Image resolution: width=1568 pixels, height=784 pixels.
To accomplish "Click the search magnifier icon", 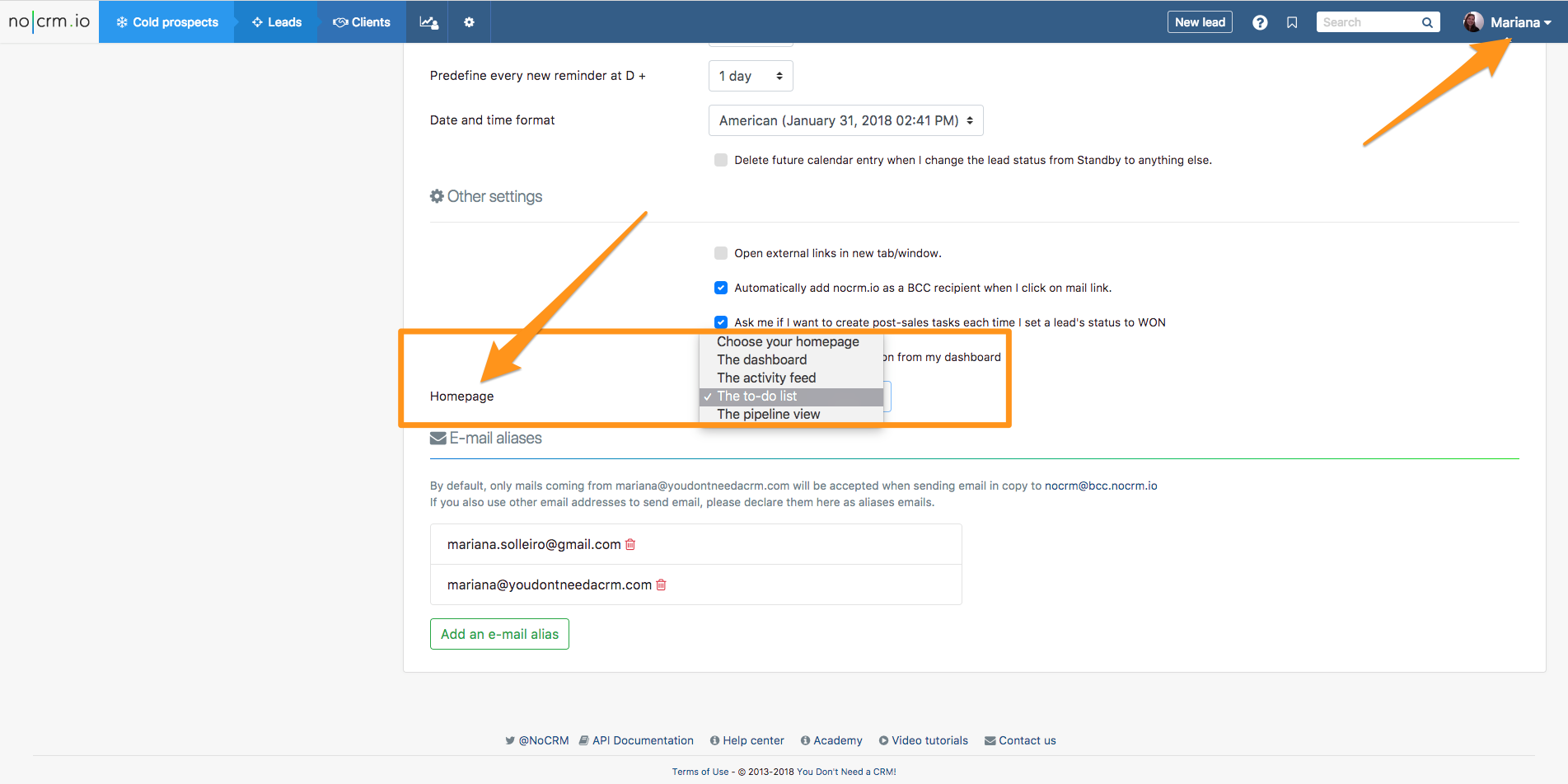I will (1427, 22).
